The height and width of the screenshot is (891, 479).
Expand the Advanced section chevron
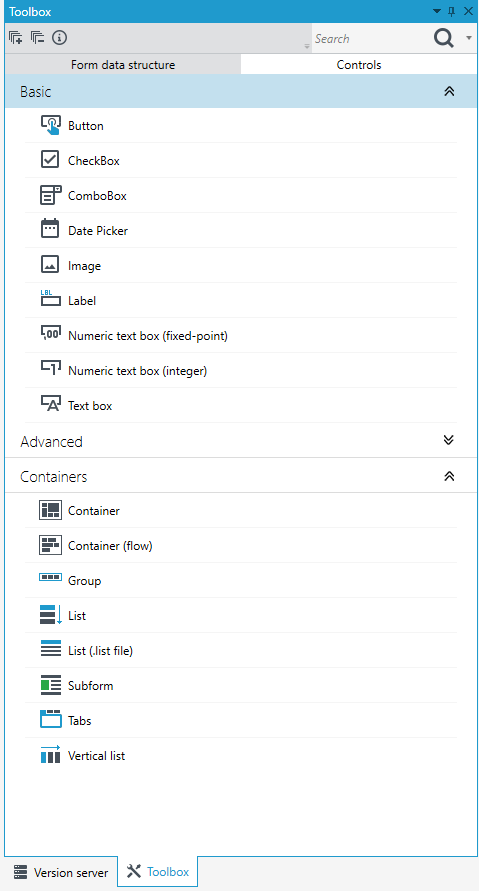449,440
